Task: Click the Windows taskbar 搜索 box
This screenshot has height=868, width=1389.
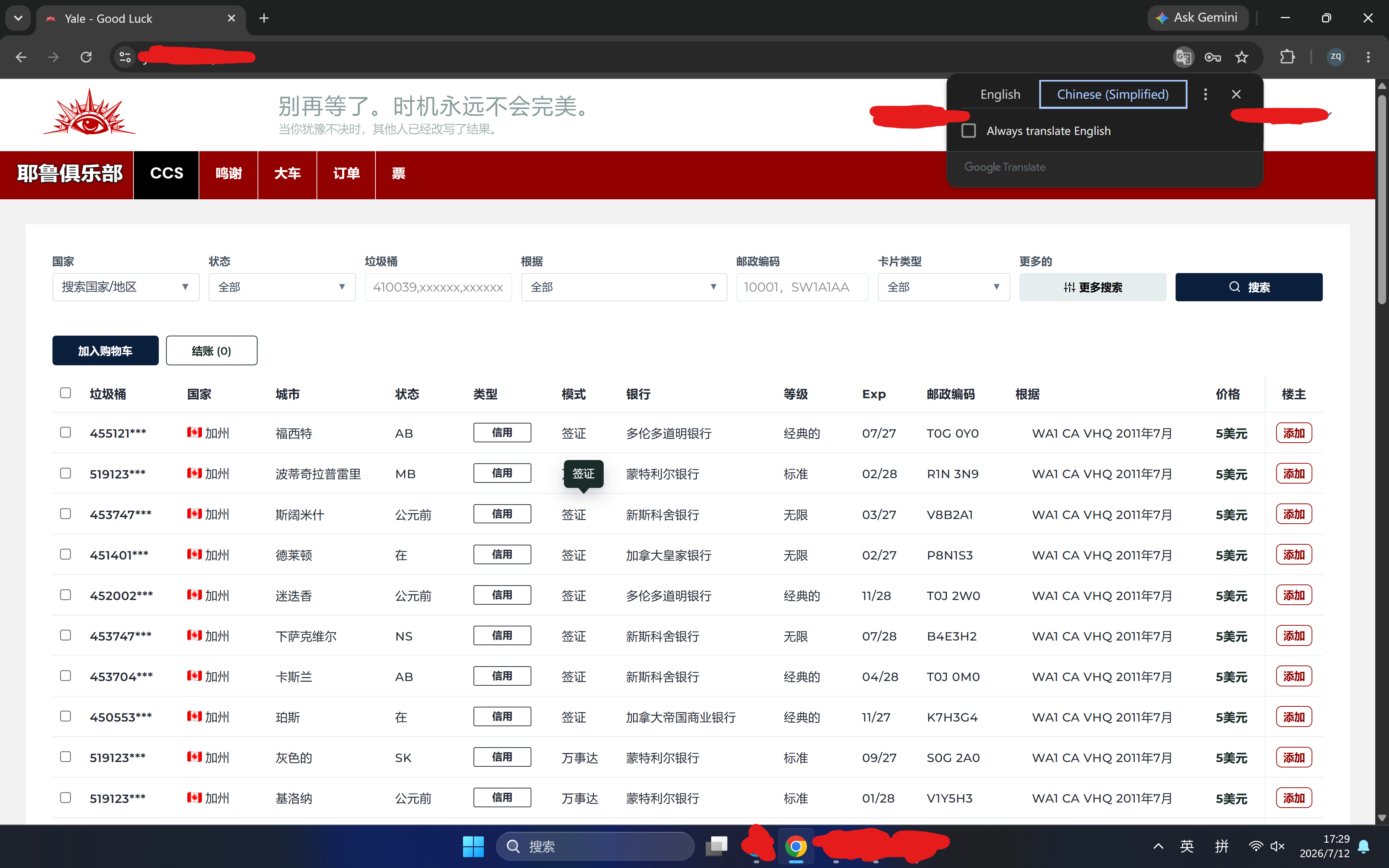Action: coord(595,846)
